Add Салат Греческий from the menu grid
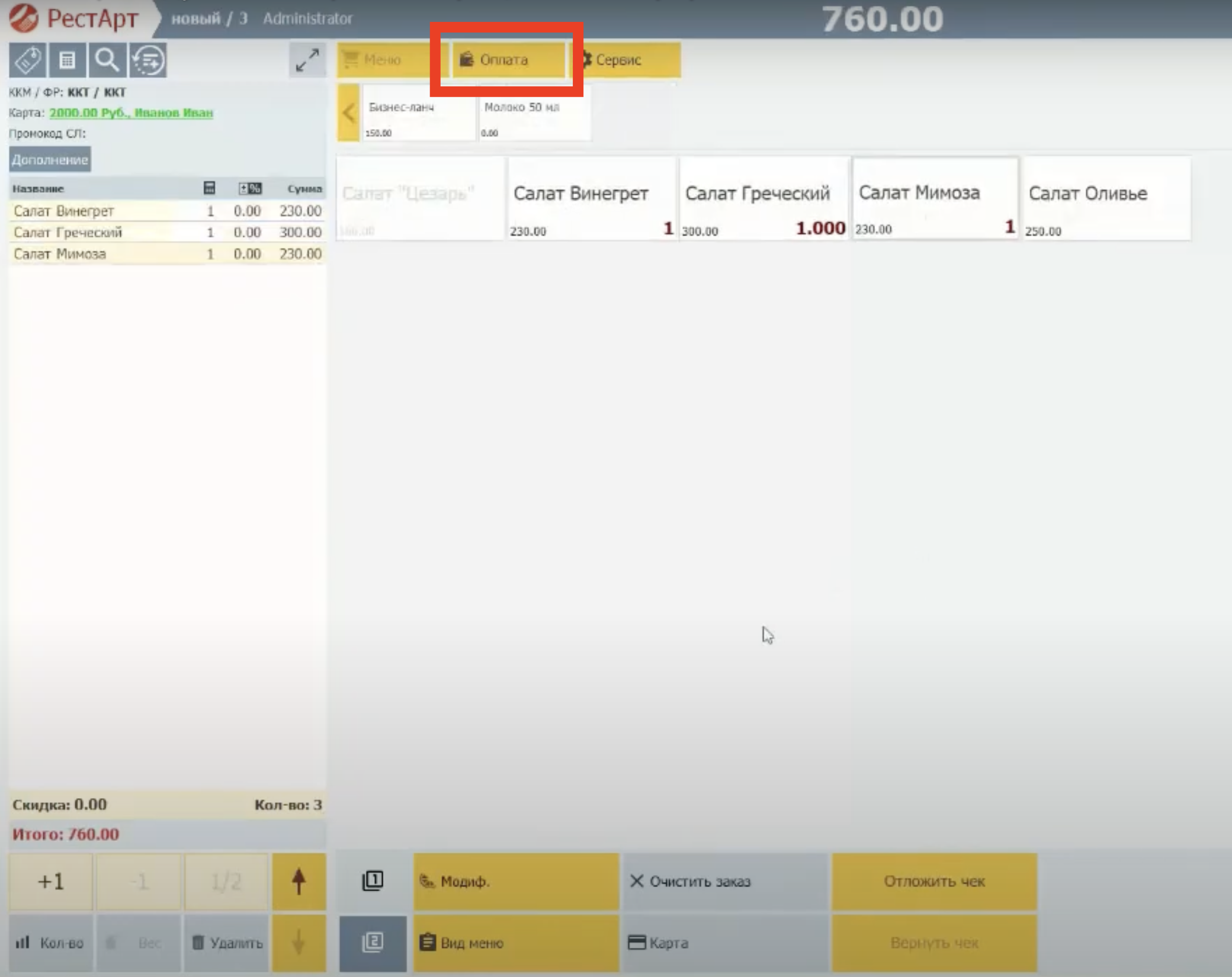Image resolution: width=1232 pixels, height=977 pixels. coord(763,199)
